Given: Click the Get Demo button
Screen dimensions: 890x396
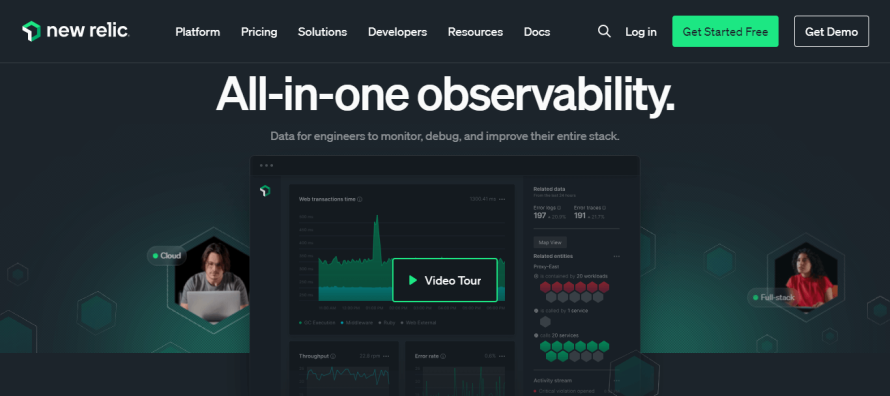Looking at the screenshot, I should [x=831, y=31].
